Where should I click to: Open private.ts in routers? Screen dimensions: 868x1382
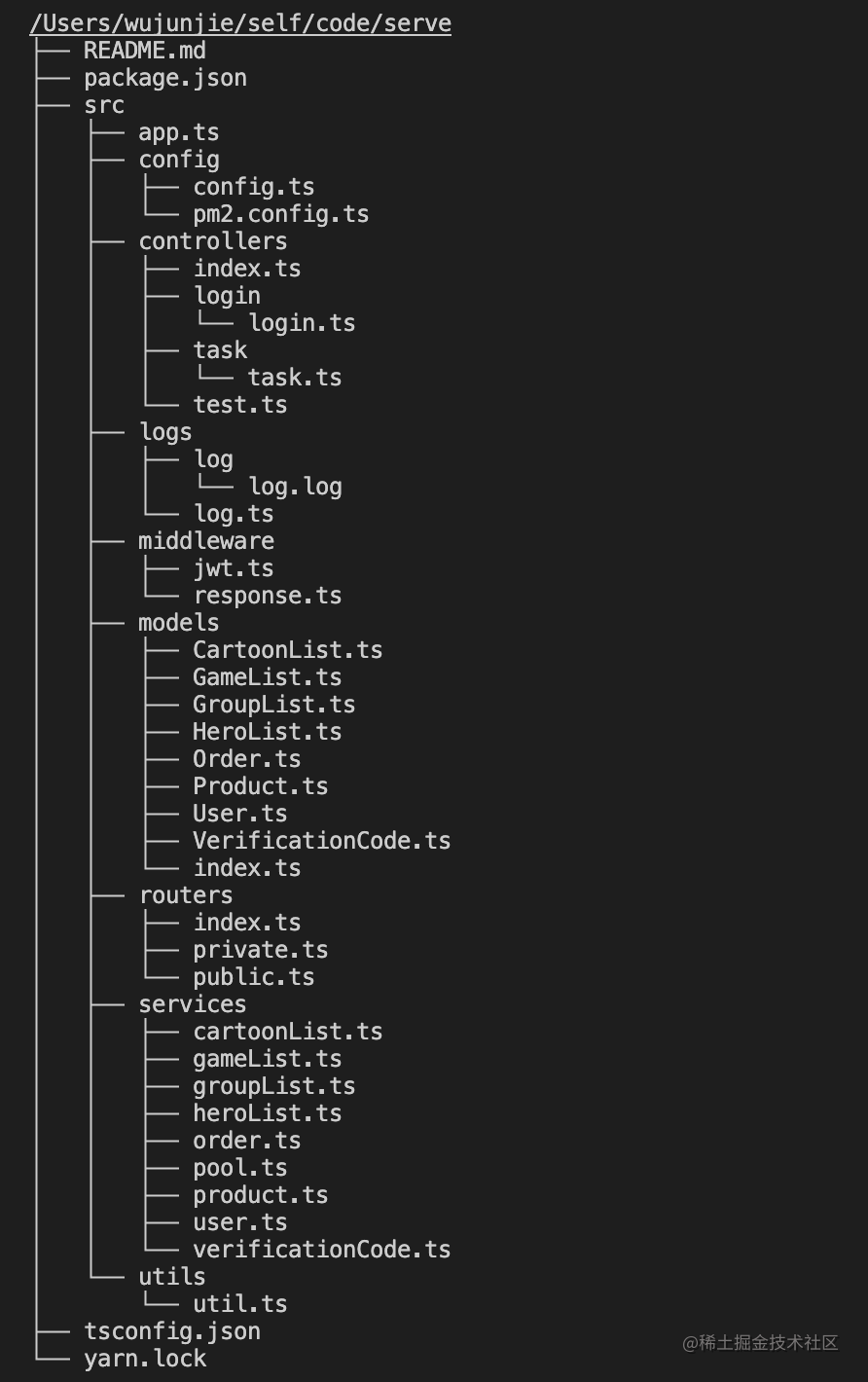point(261,950)
